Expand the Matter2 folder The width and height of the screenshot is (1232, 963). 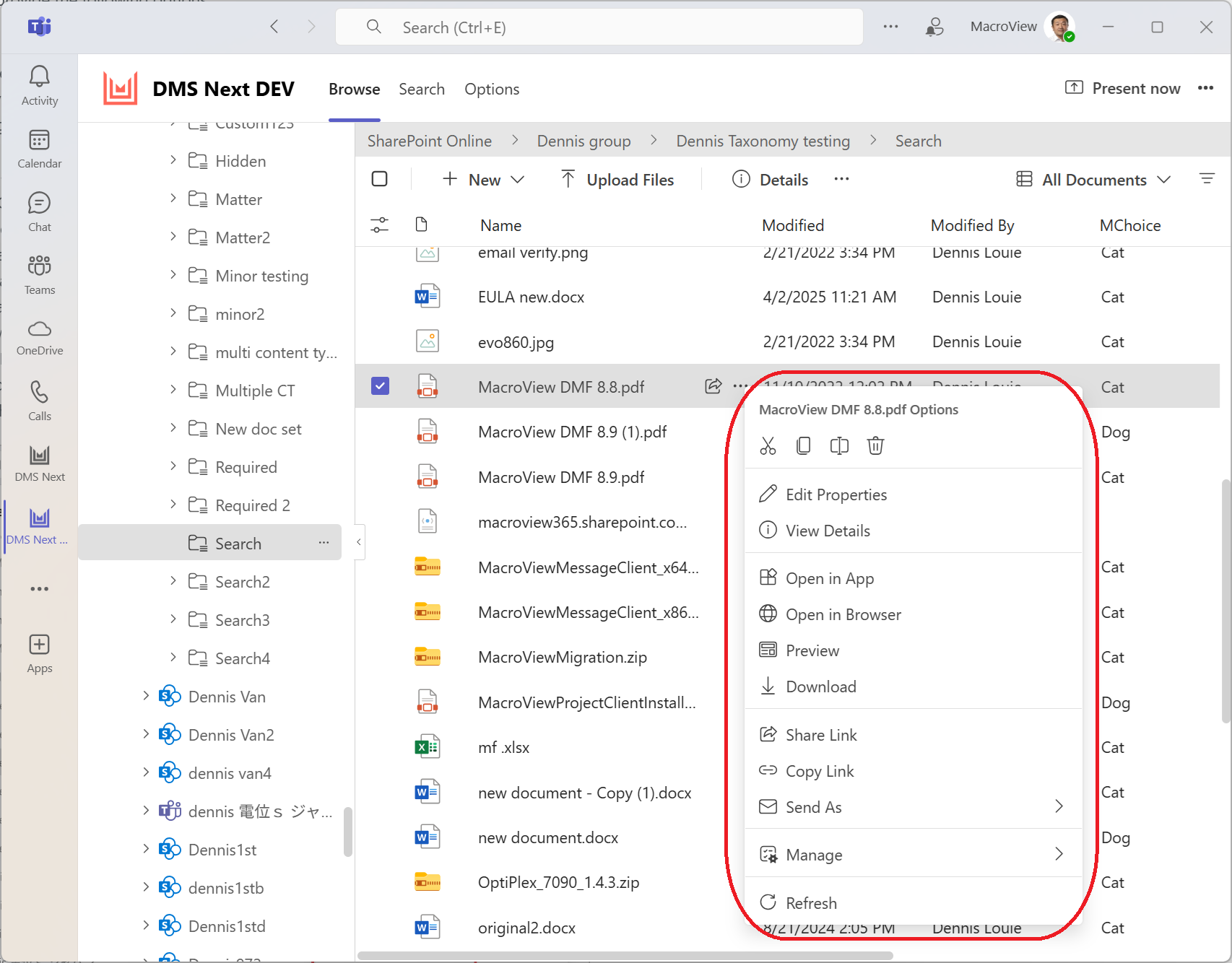pos(173,236)
